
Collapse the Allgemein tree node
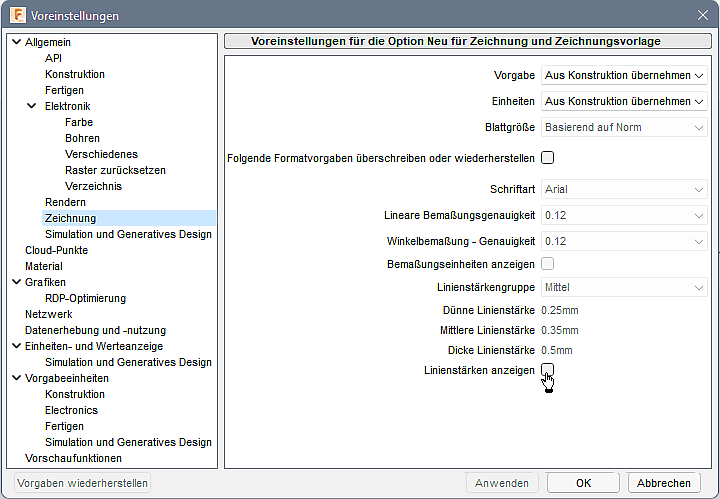tap(14, 42)
